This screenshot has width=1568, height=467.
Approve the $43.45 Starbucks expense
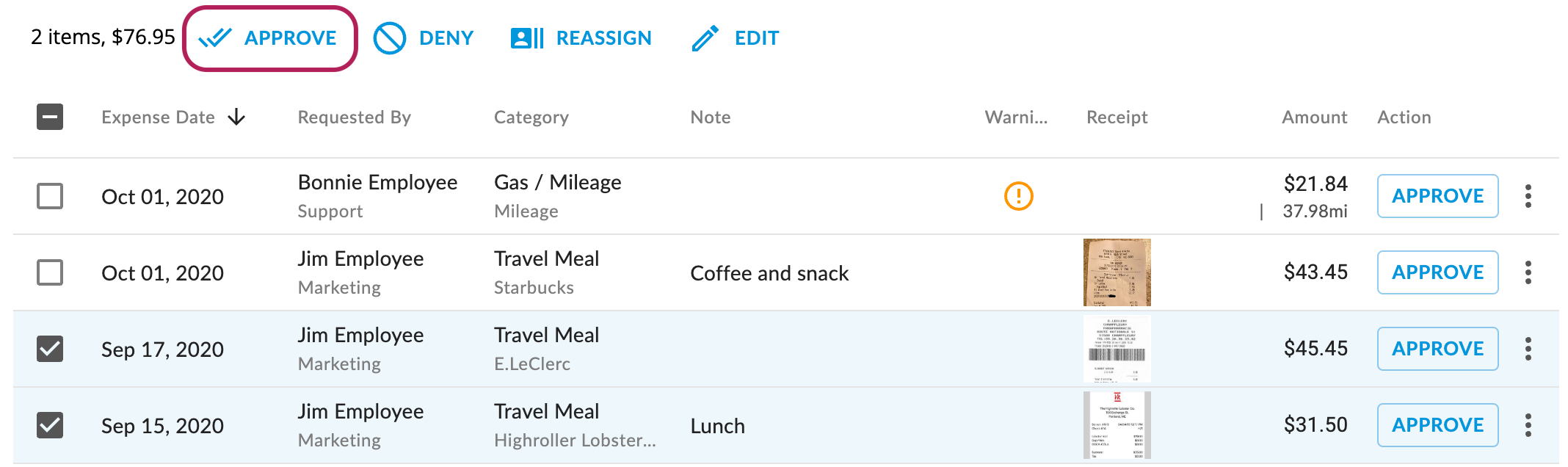[1437, 272]
